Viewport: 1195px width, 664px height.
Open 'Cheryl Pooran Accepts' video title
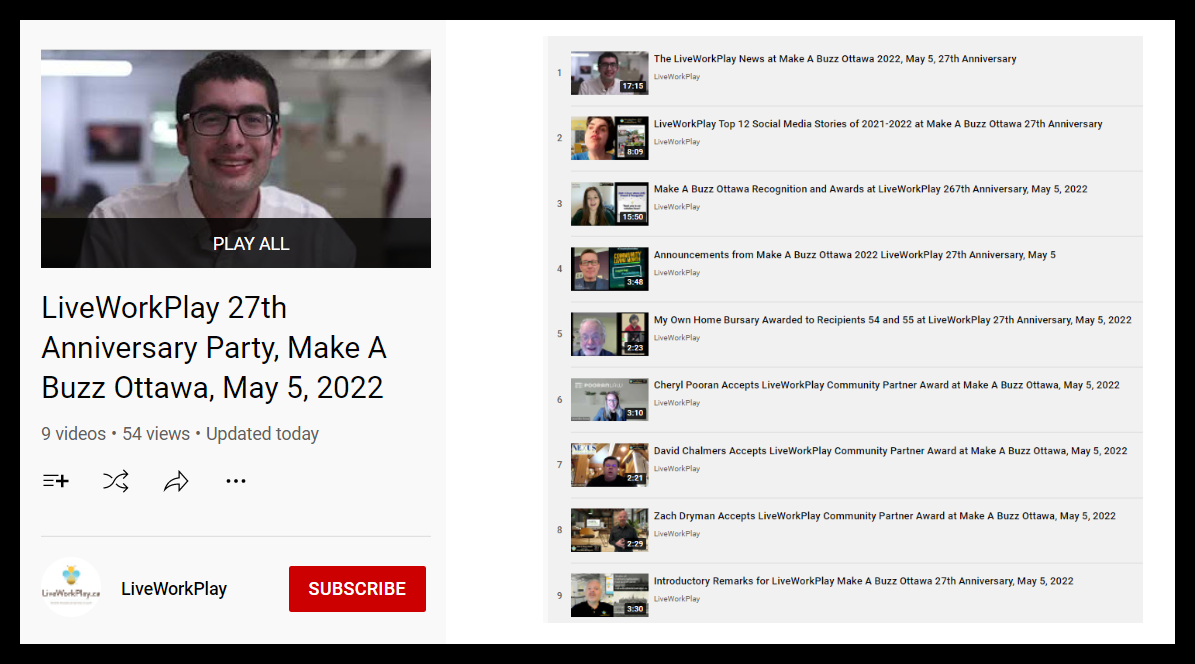[886, 385]
